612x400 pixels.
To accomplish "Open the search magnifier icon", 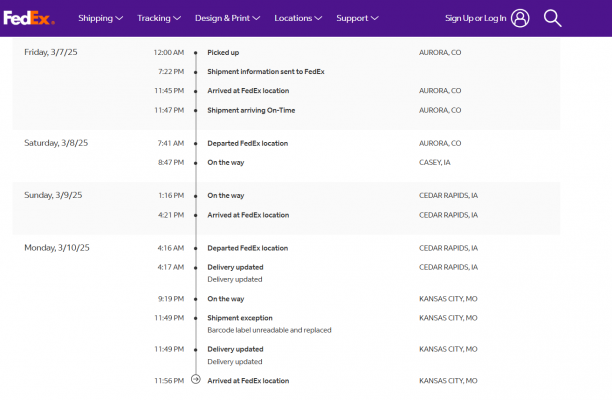I will point(553,18).
